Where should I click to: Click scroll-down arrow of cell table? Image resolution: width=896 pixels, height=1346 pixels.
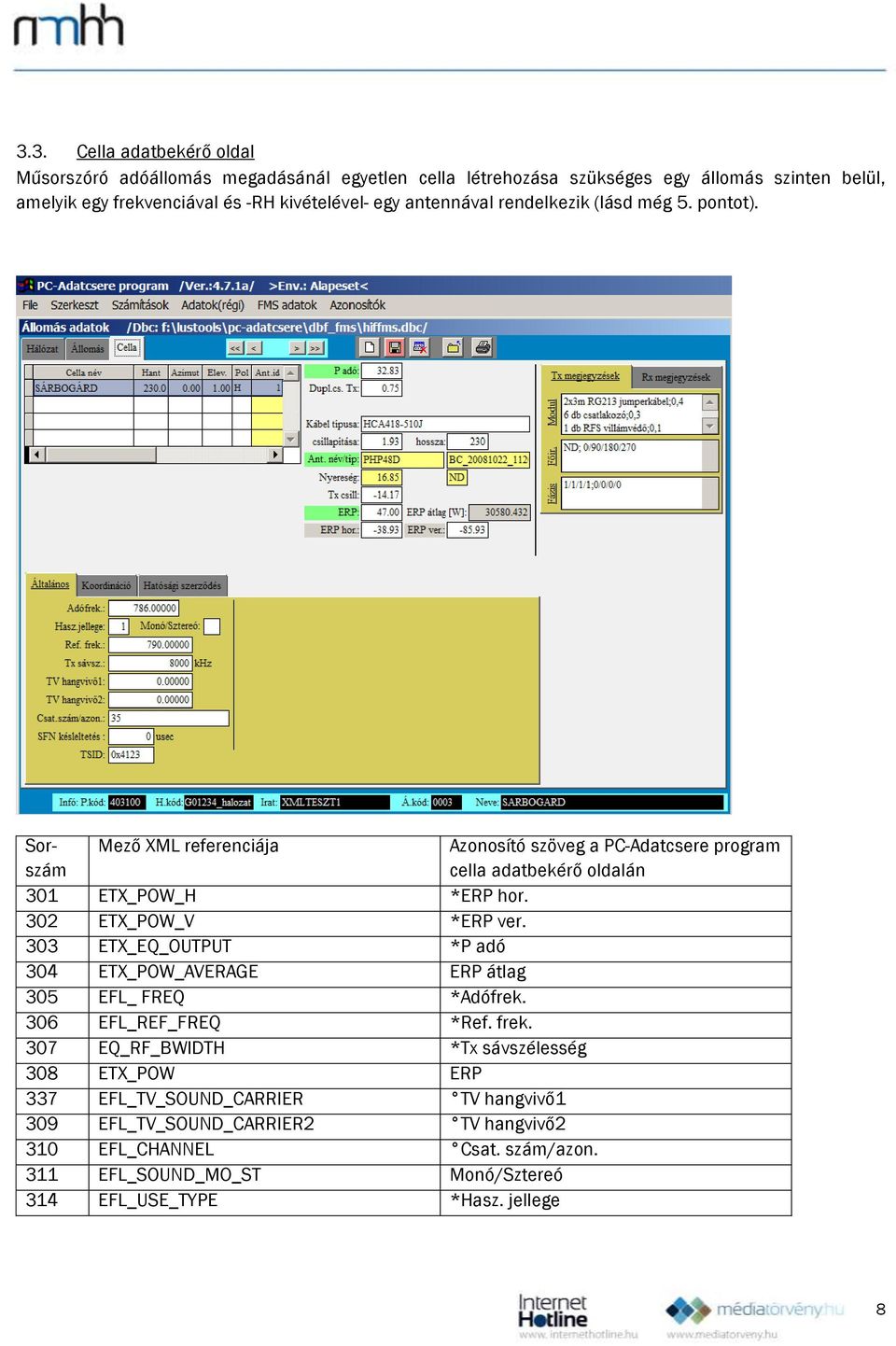(x=290, y=439)
